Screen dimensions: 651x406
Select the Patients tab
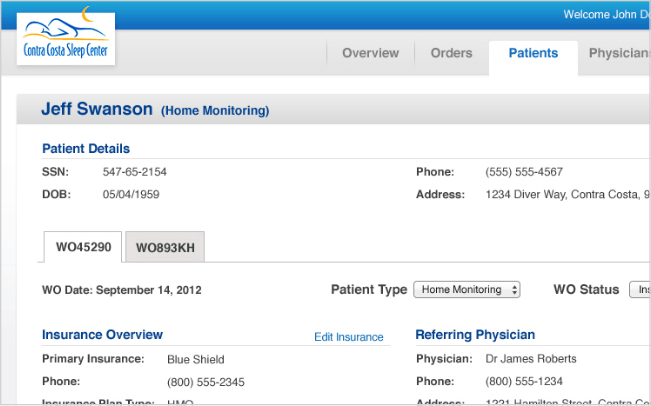[x=533, y=54]
